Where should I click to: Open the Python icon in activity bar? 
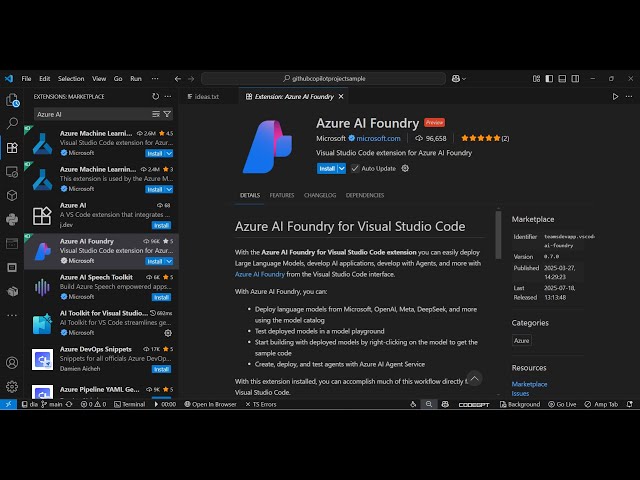point(12,220)
